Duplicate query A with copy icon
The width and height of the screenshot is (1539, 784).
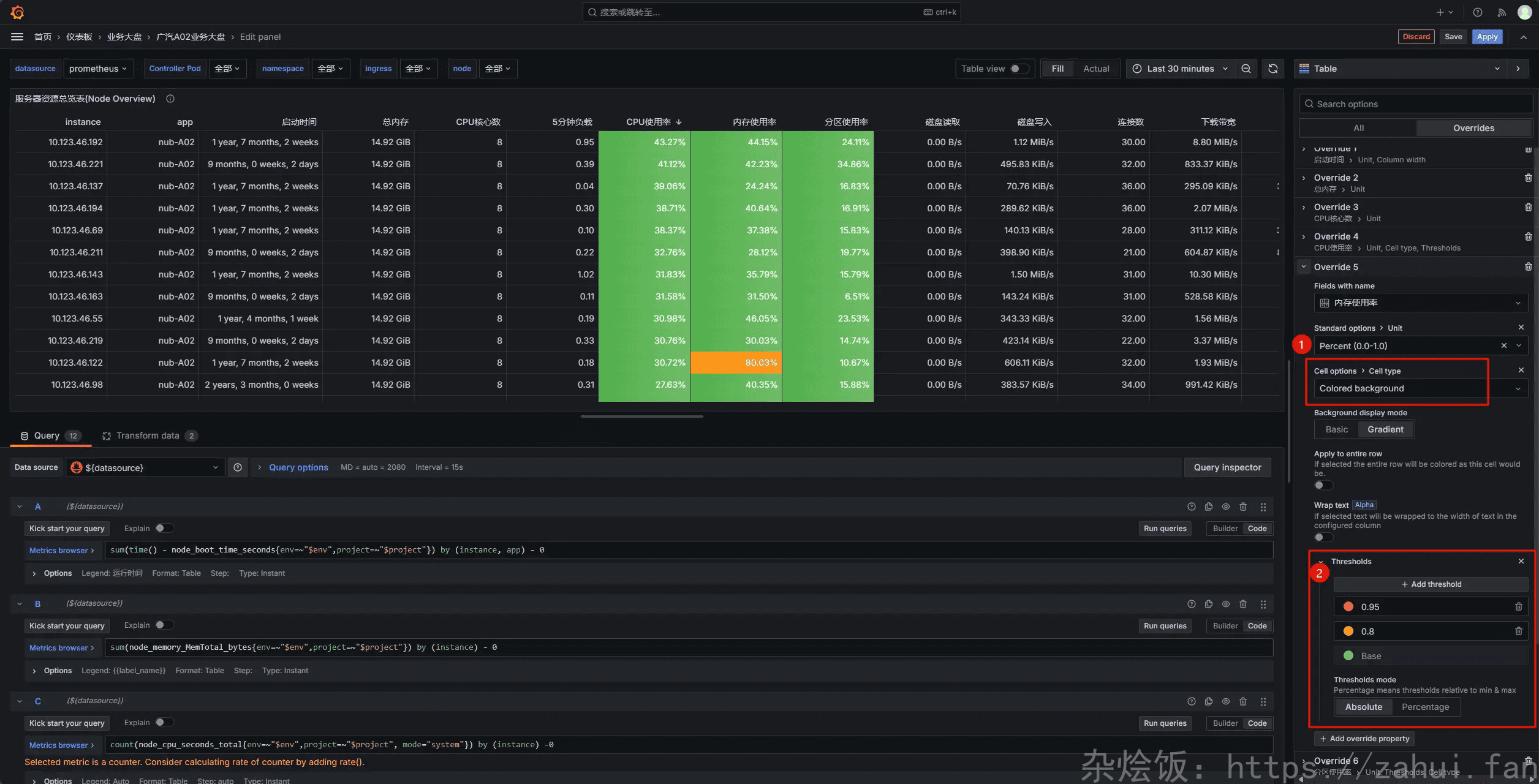[x=1208, y=507]
